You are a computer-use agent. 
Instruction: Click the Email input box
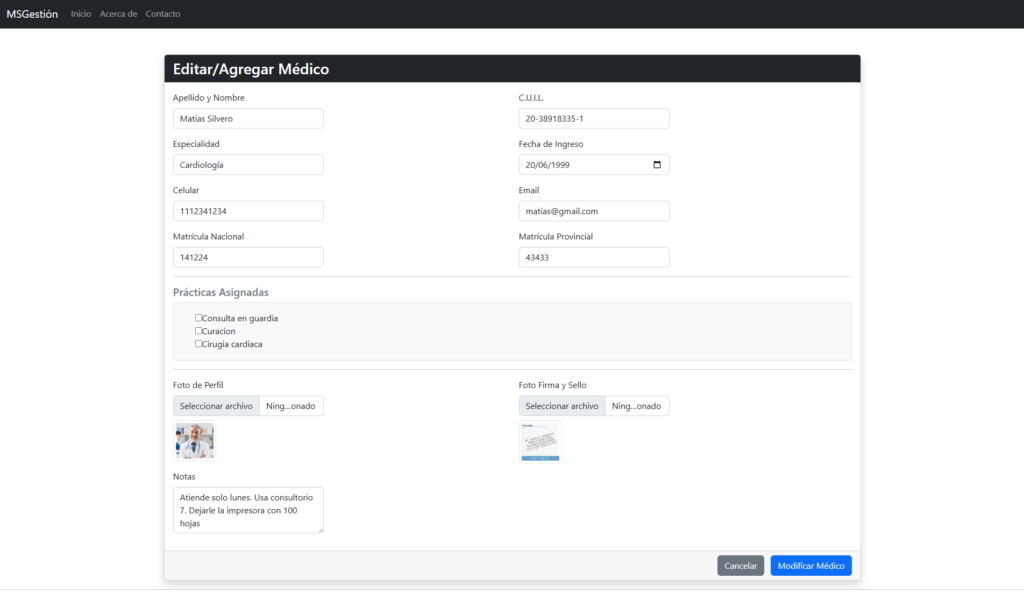pyautogui.click(x=593, y=211)
